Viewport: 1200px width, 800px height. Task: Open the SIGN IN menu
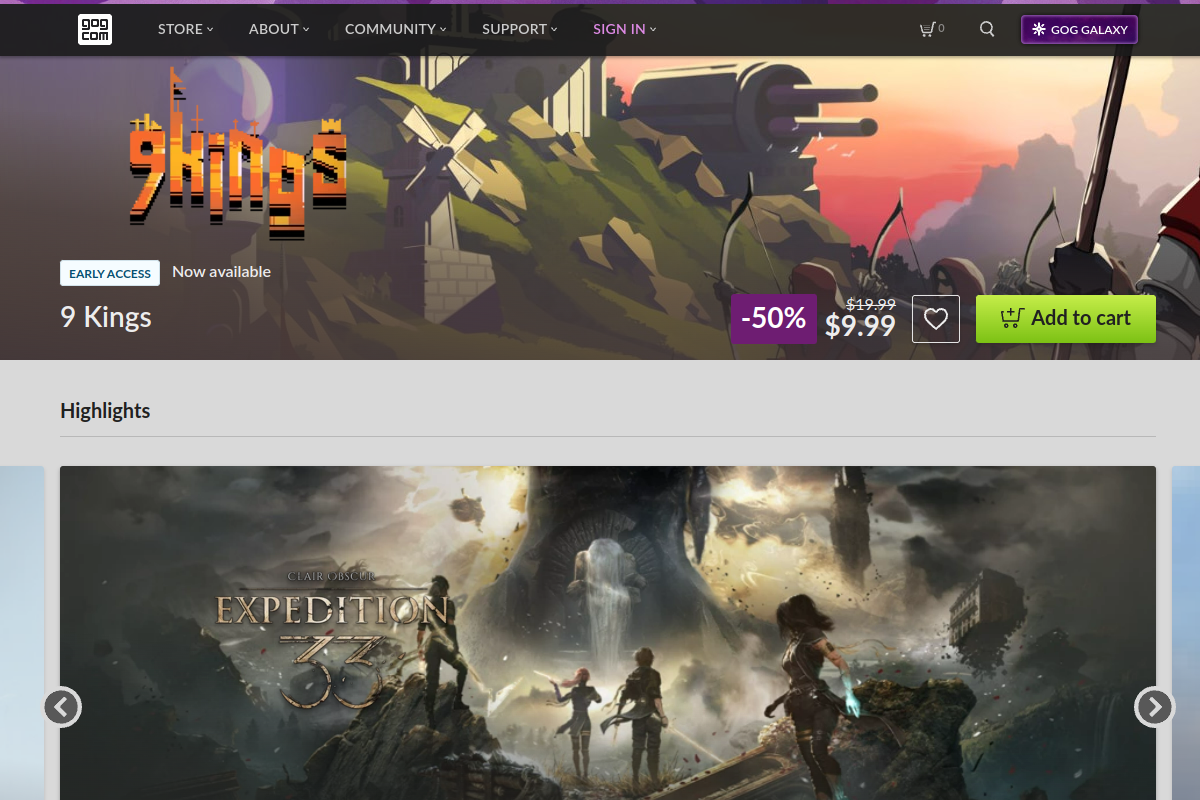click(624, 29)
